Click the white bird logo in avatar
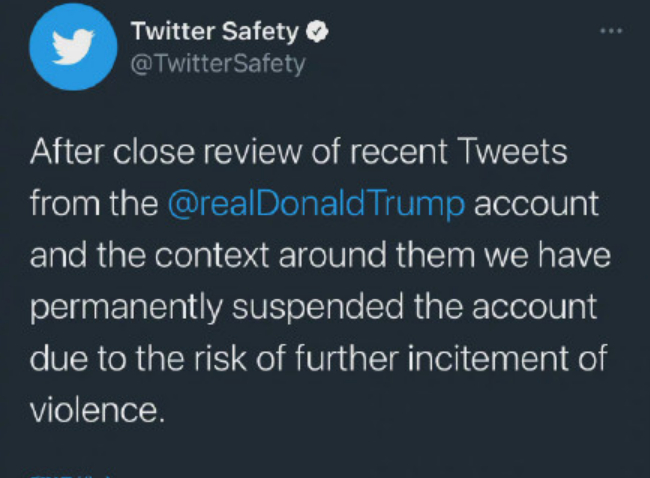The height and width of the screenshot is (478, 650). 73,47
